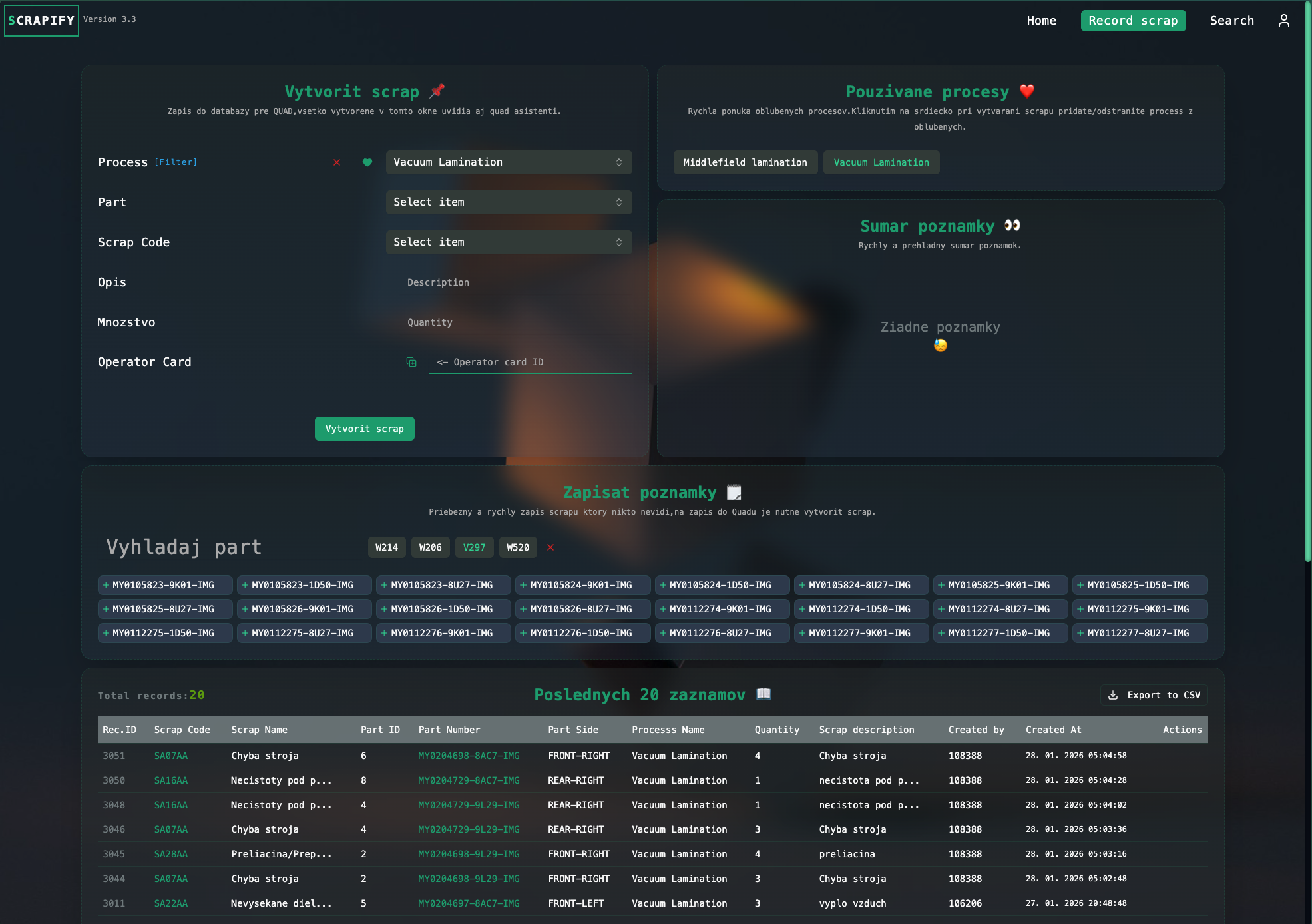This screenshot has height=924, width=1312.
Task: Add part MY0105825-8U27-IMG chip
Action: (x=165, y=609)
